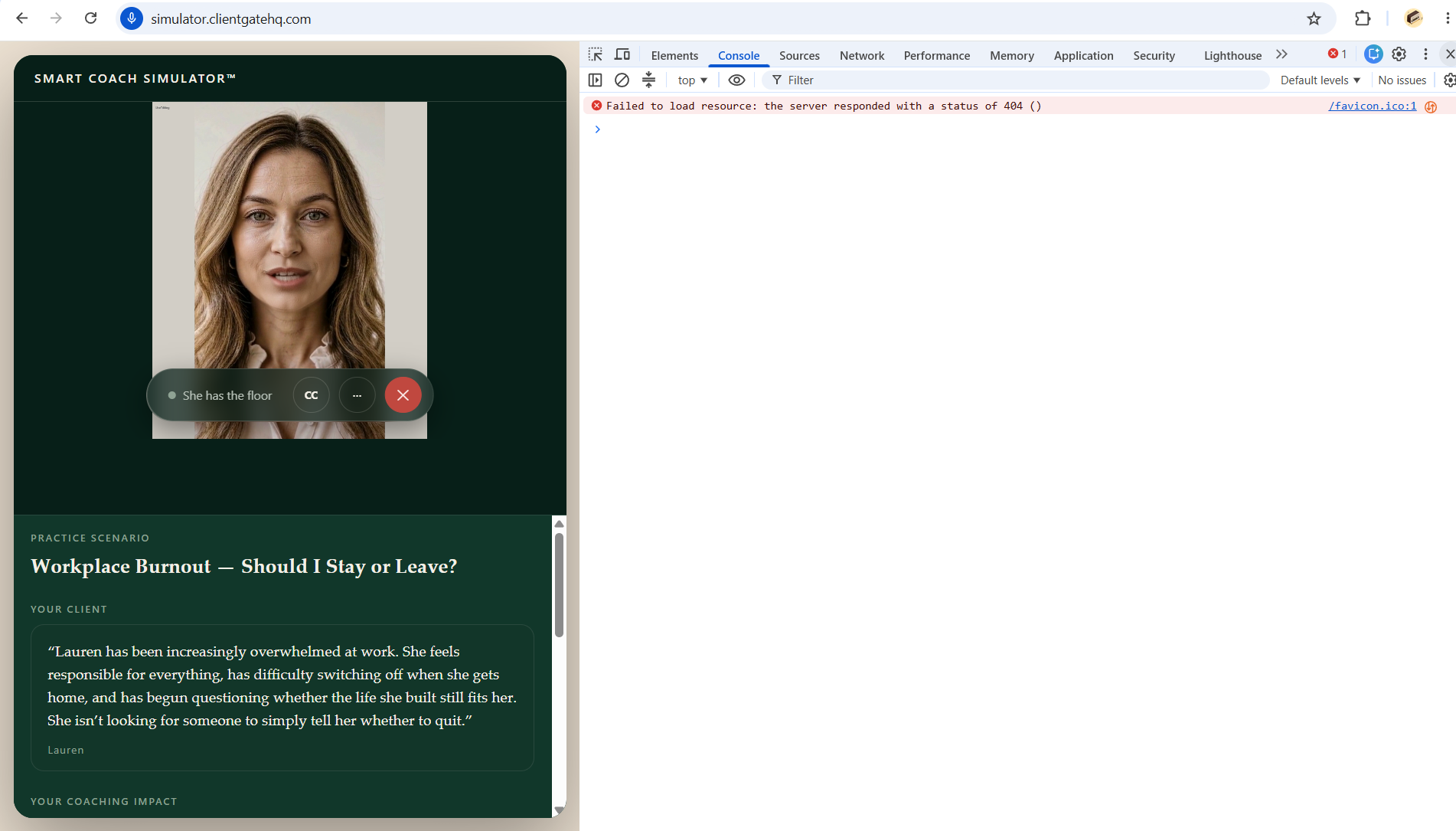Viewport: 1456px width, 831px height.
Task: Click the microphone icon in the address bar
Action: point(132,18)
